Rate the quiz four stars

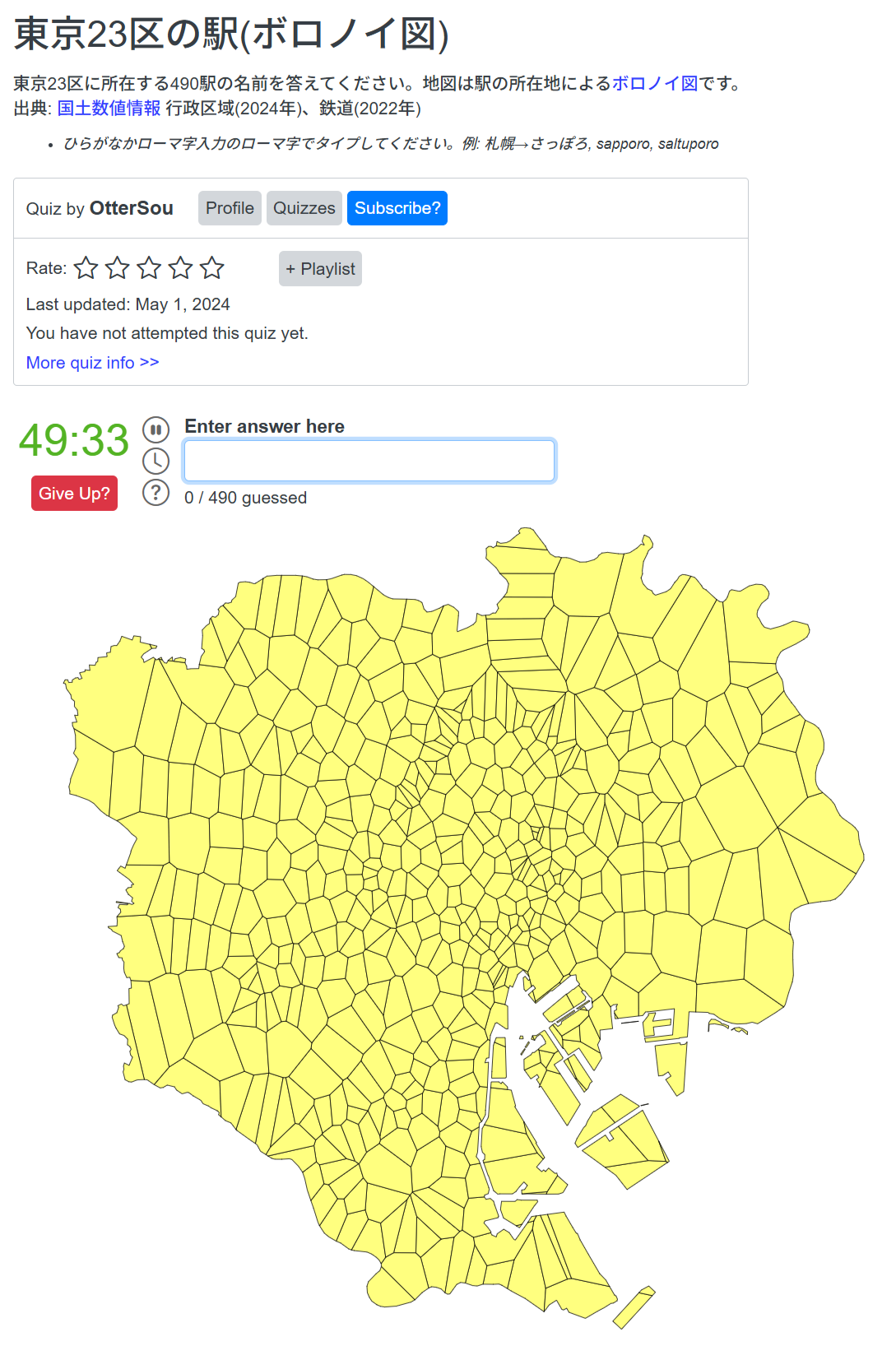click(x=180, y=268)
